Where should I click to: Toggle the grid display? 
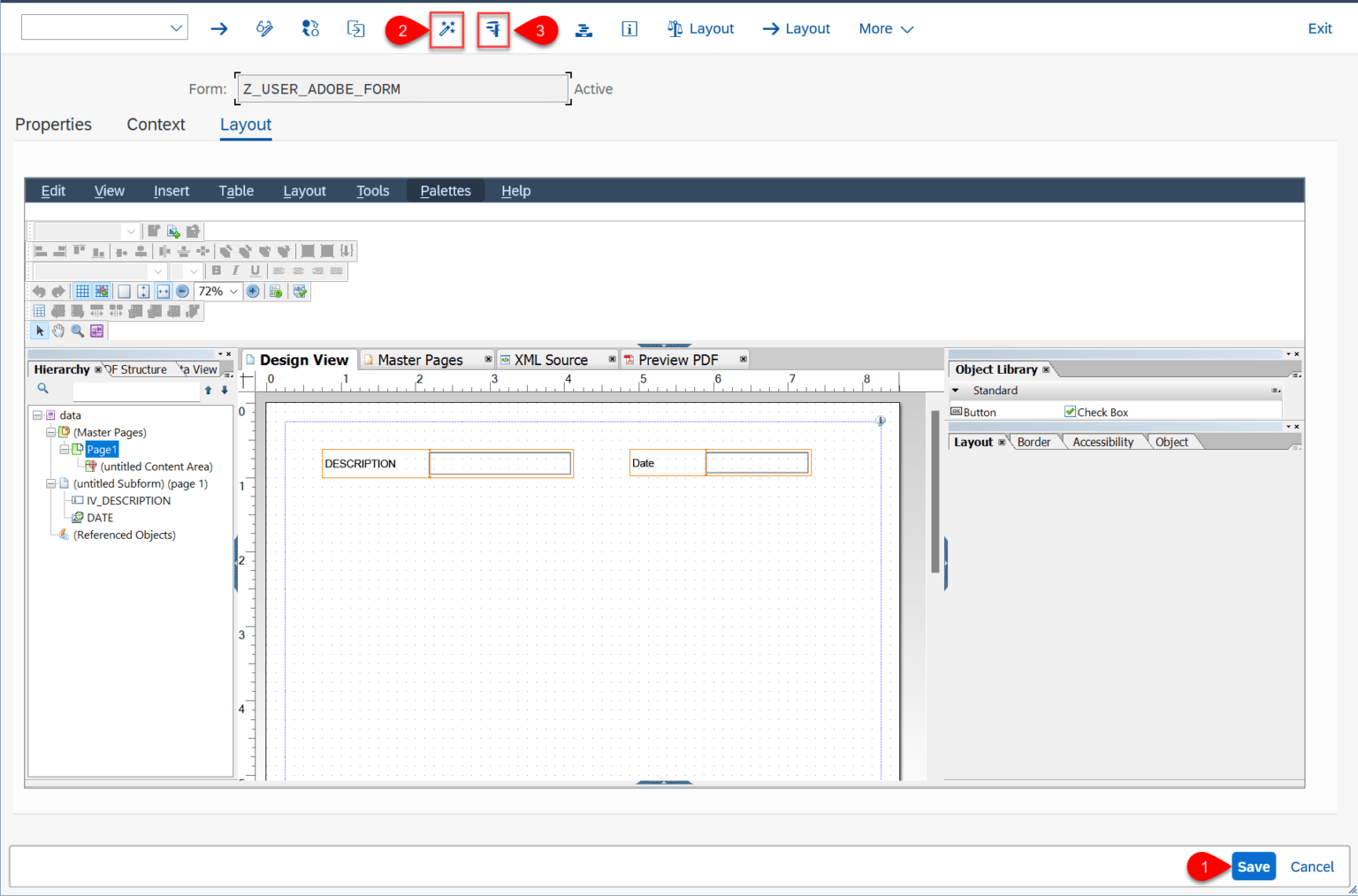coord(84,291)
